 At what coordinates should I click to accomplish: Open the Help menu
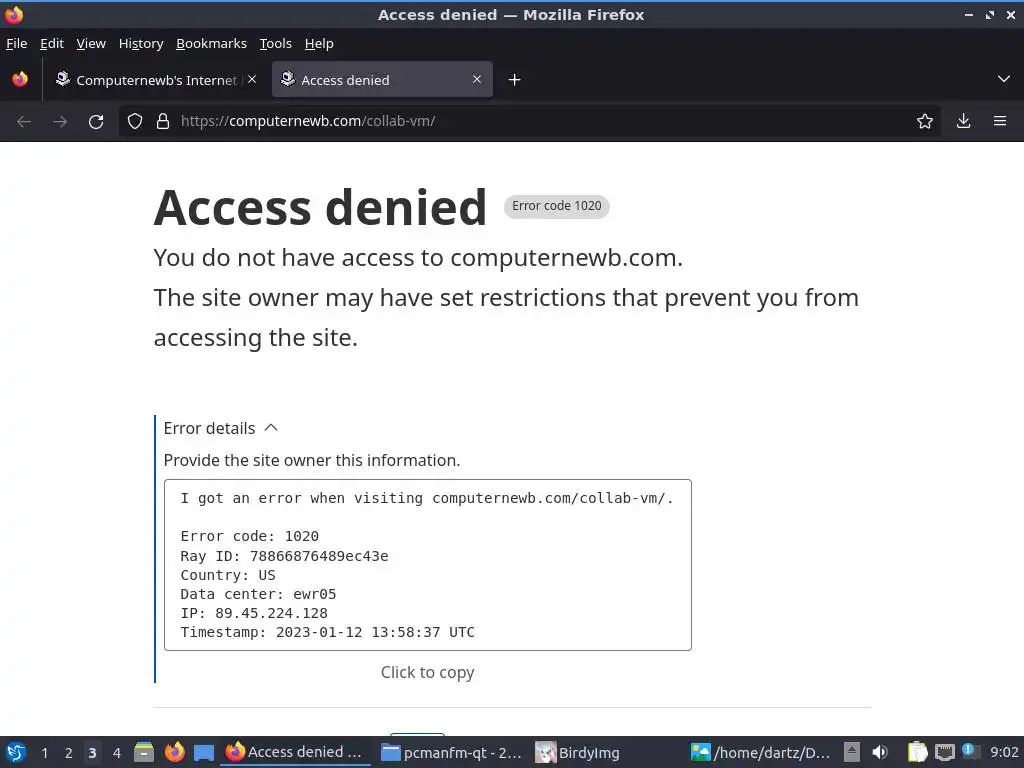pos(319,43)
